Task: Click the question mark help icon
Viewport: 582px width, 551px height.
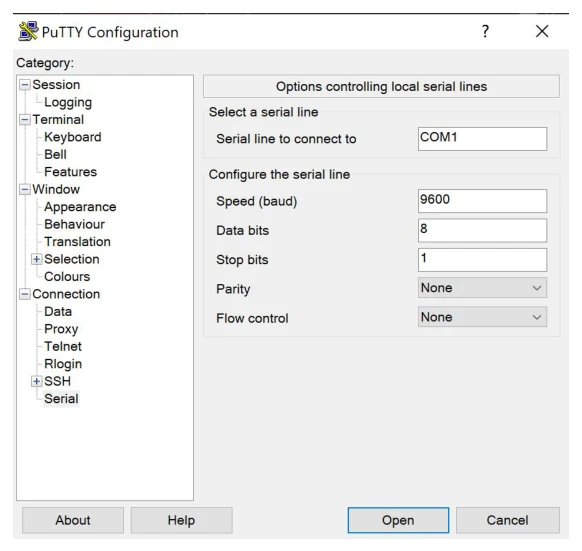Action: pos(485,32)
